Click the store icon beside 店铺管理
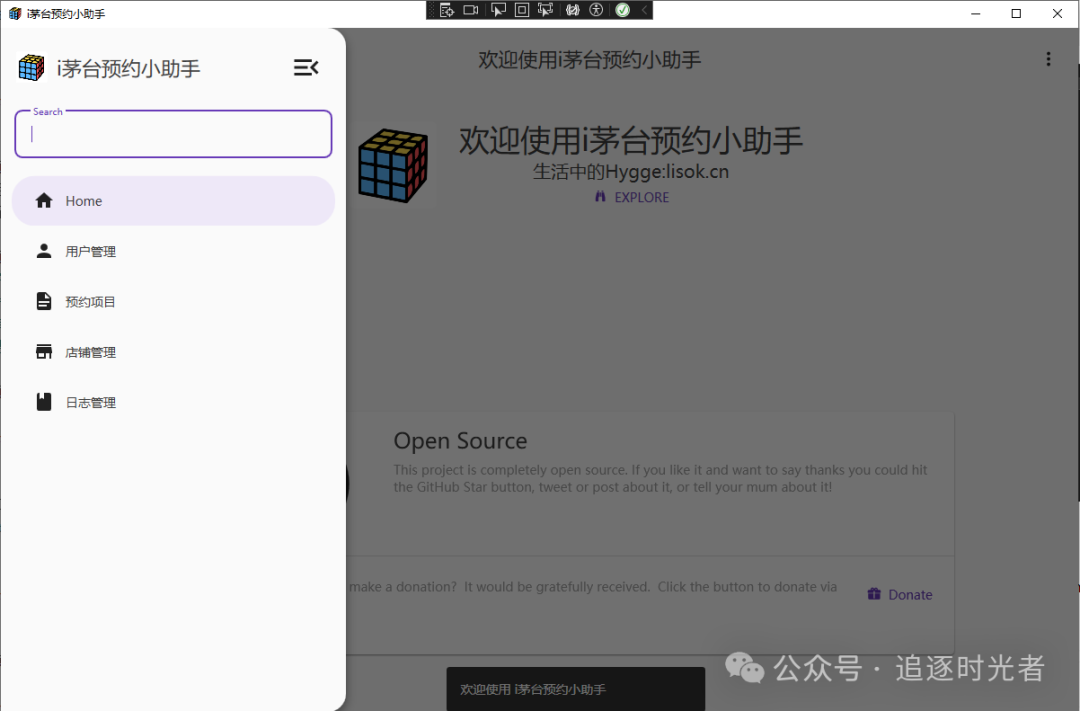The height and width of the screenshot is (711, 1080). 44,351
